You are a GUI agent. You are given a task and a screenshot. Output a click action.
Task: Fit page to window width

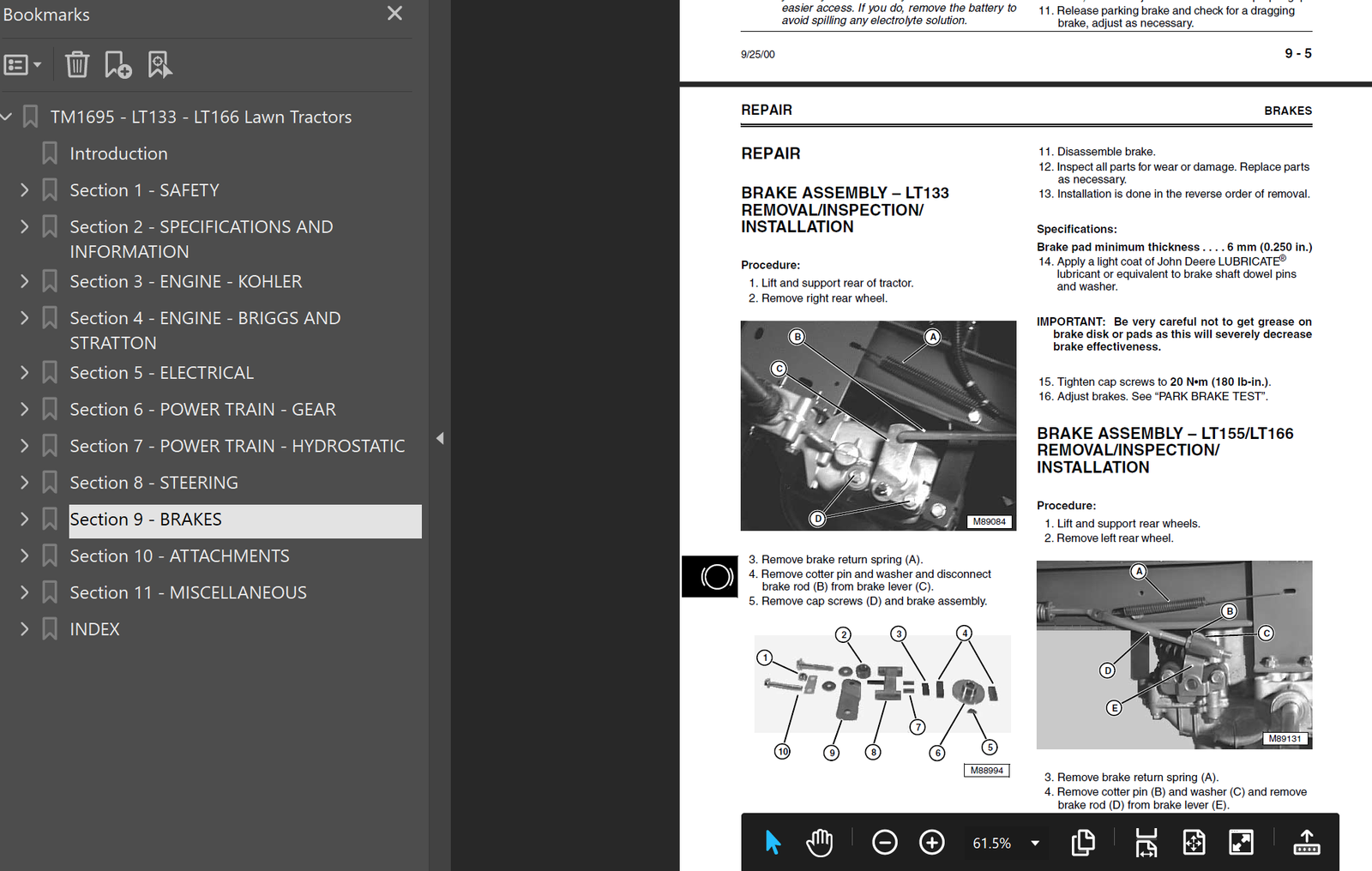click(x=1146, y=843)
